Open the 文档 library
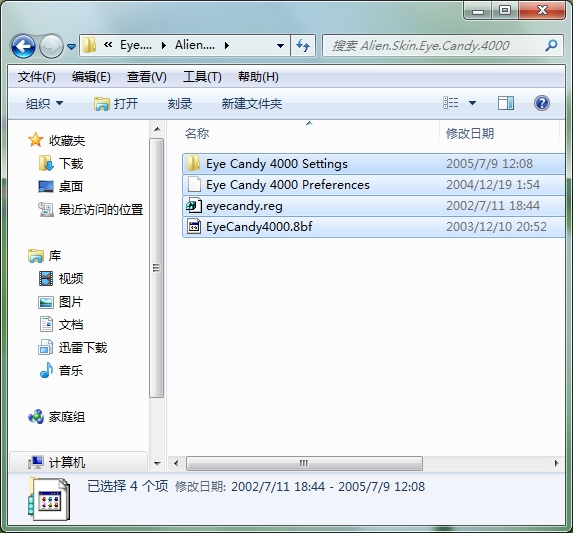This screenshot has width=573, height=533. click(71, 325)
